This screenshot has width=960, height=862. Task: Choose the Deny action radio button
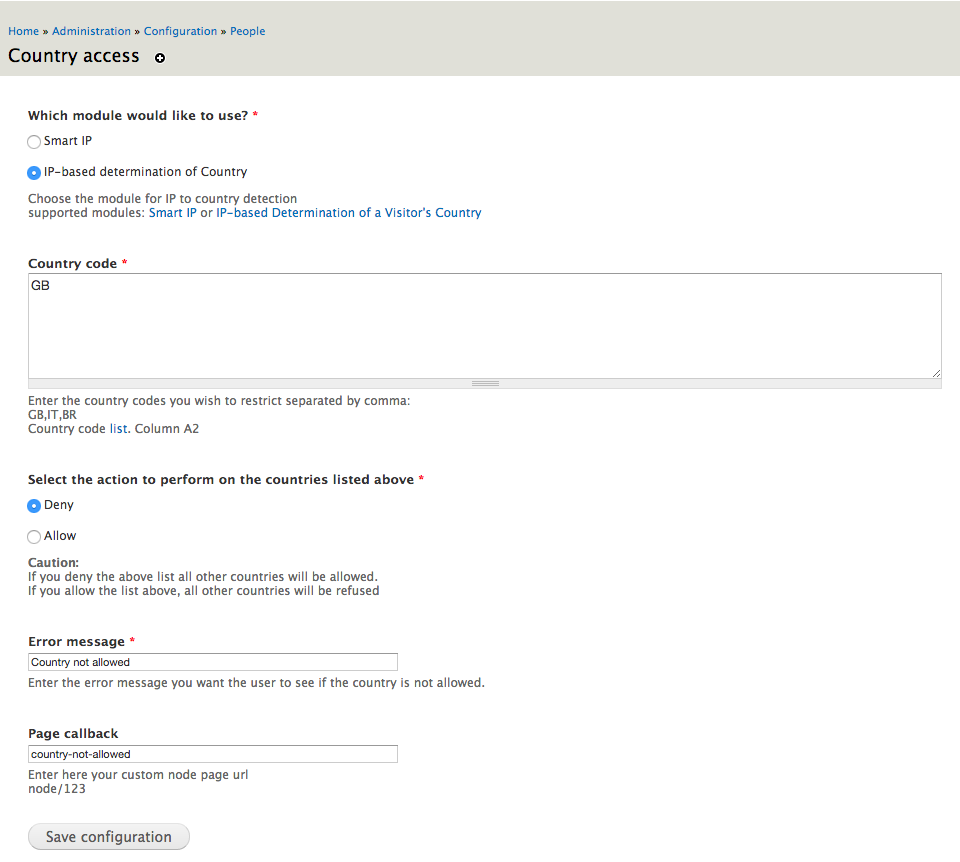(34, 506)
